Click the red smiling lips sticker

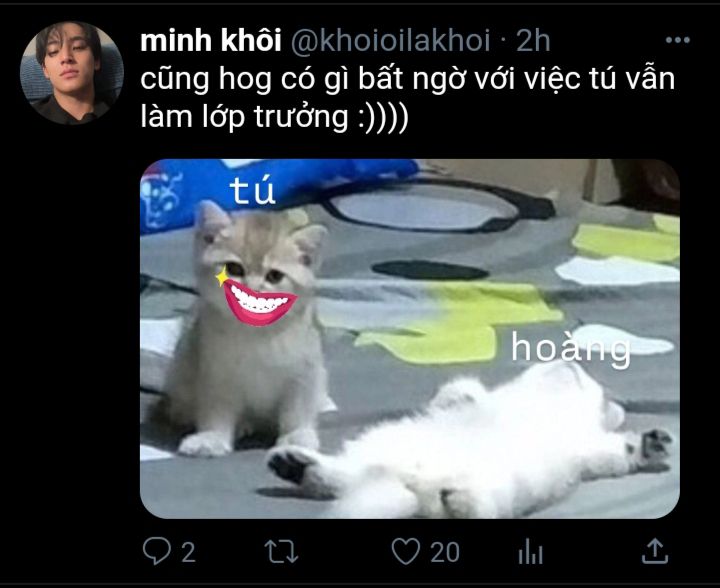[259, 302]
